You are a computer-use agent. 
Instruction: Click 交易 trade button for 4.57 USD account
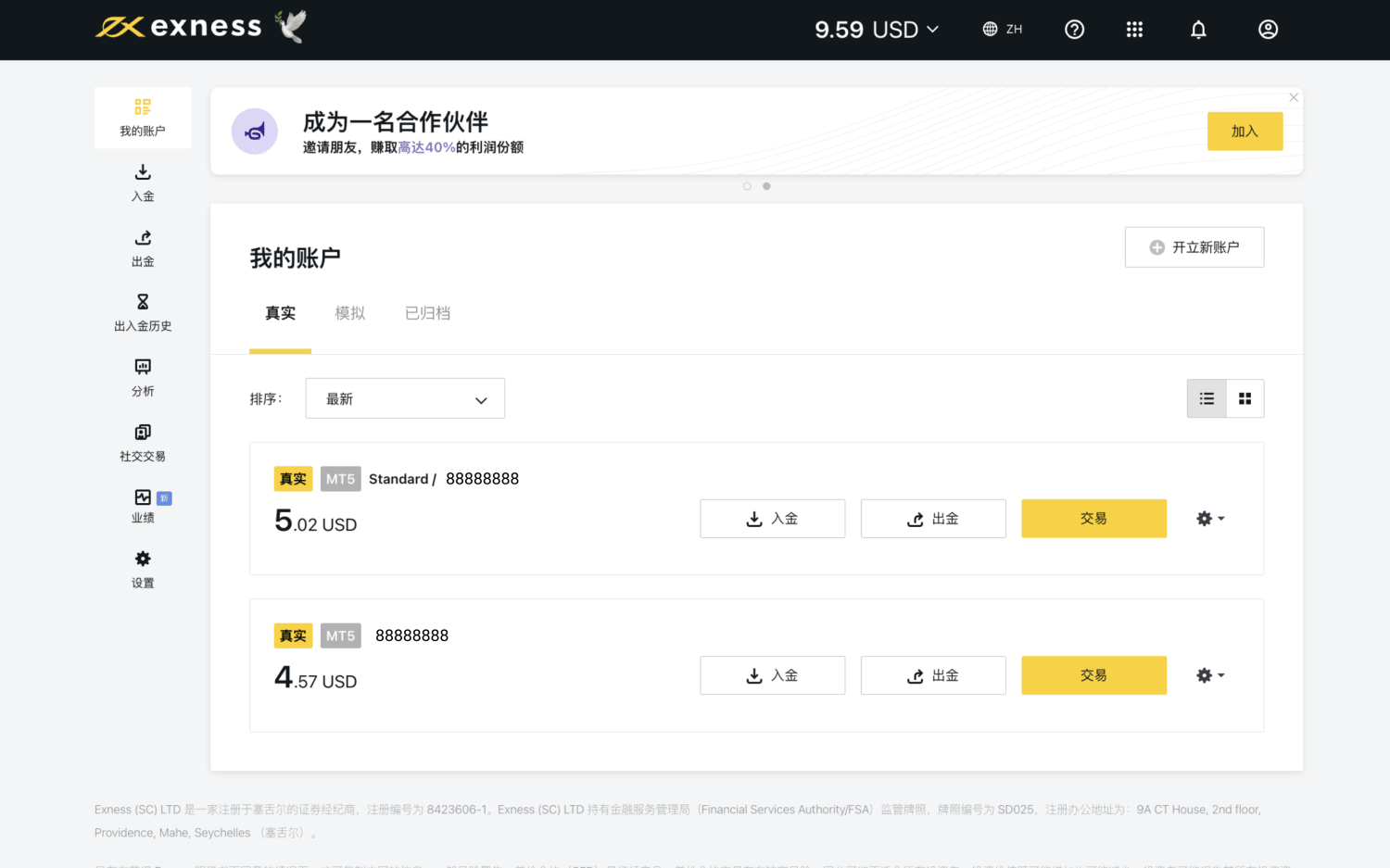coord(1093,675)
